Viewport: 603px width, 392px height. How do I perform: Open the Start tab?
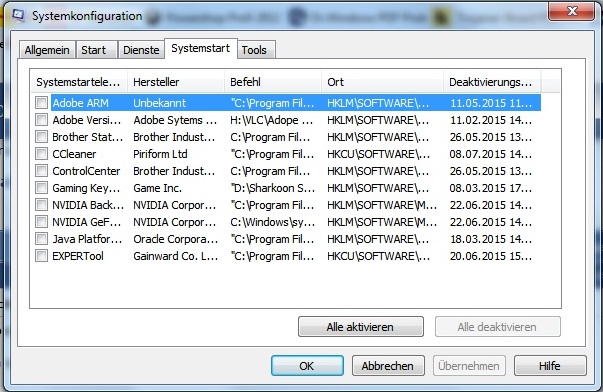pyautogui.click(x=96, y=50)
